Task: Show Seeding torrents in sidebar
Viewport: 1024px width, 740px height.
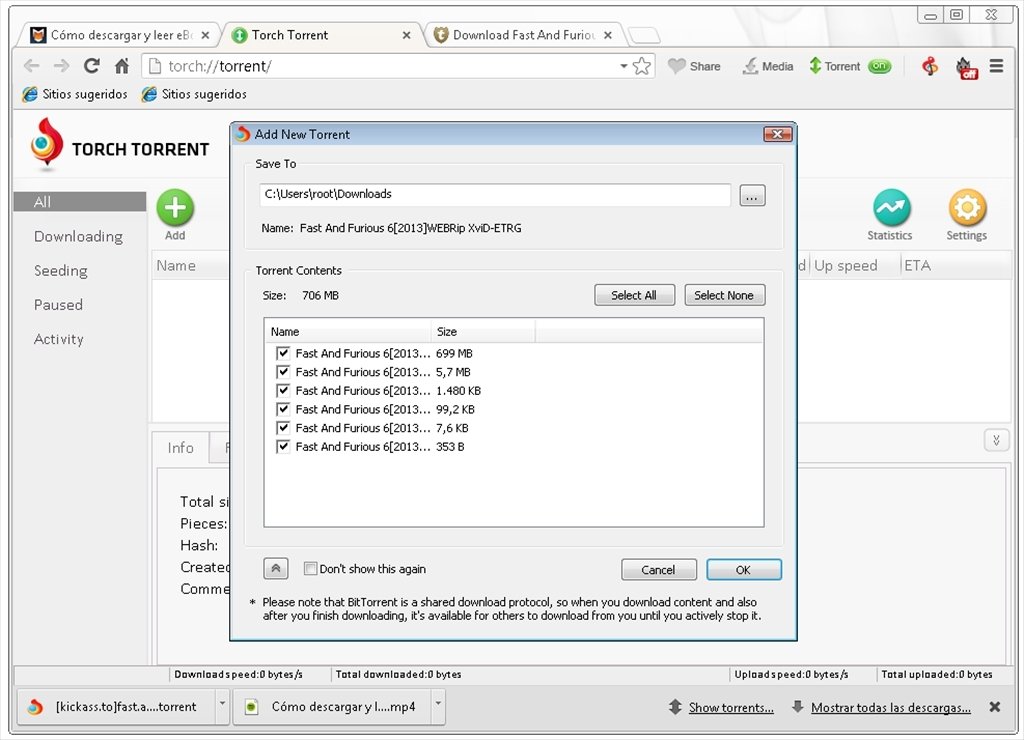Action: click(x=61, y=270)
